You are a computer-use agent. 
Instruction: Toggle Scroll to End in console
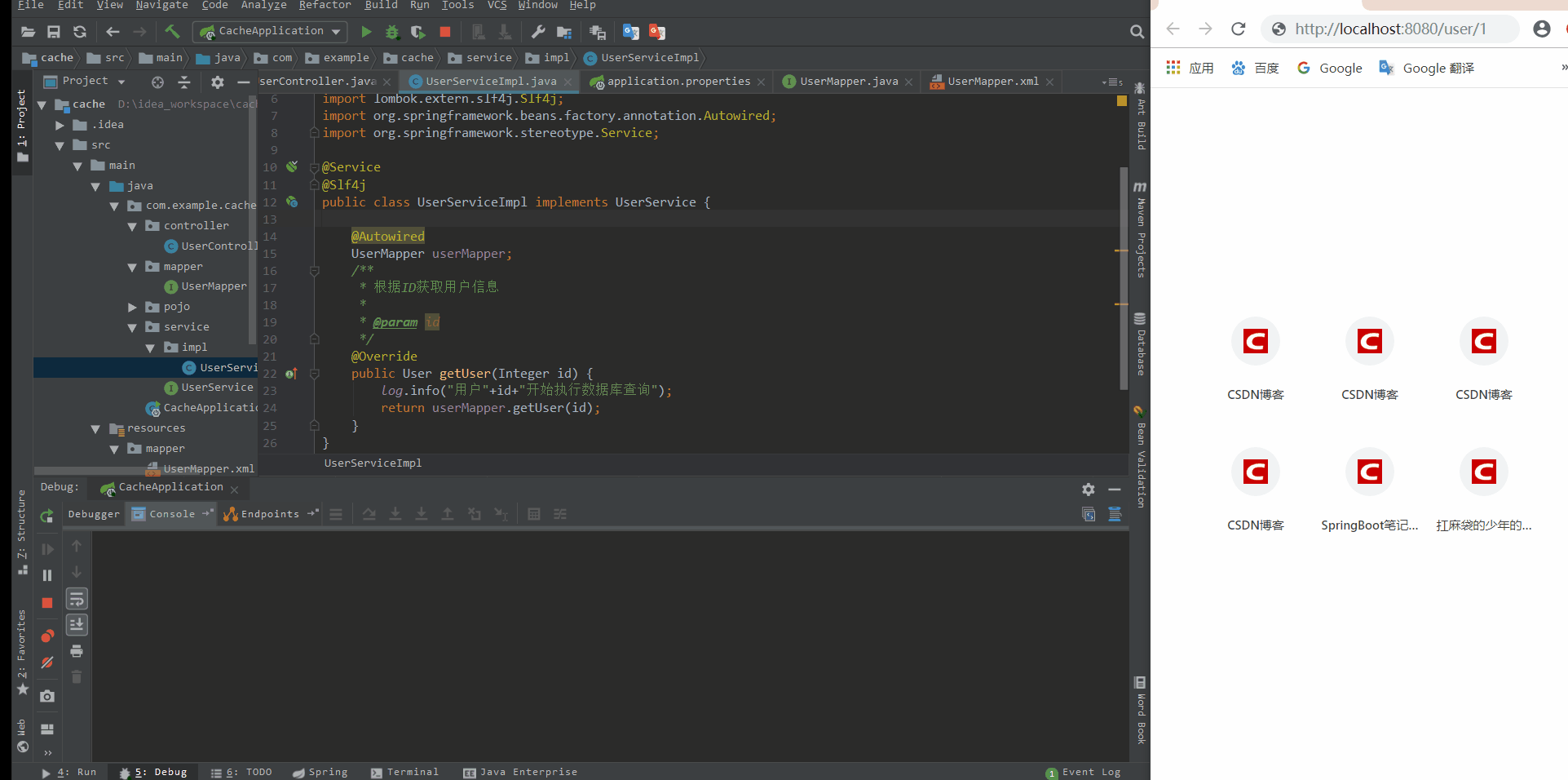click(77, 624)
